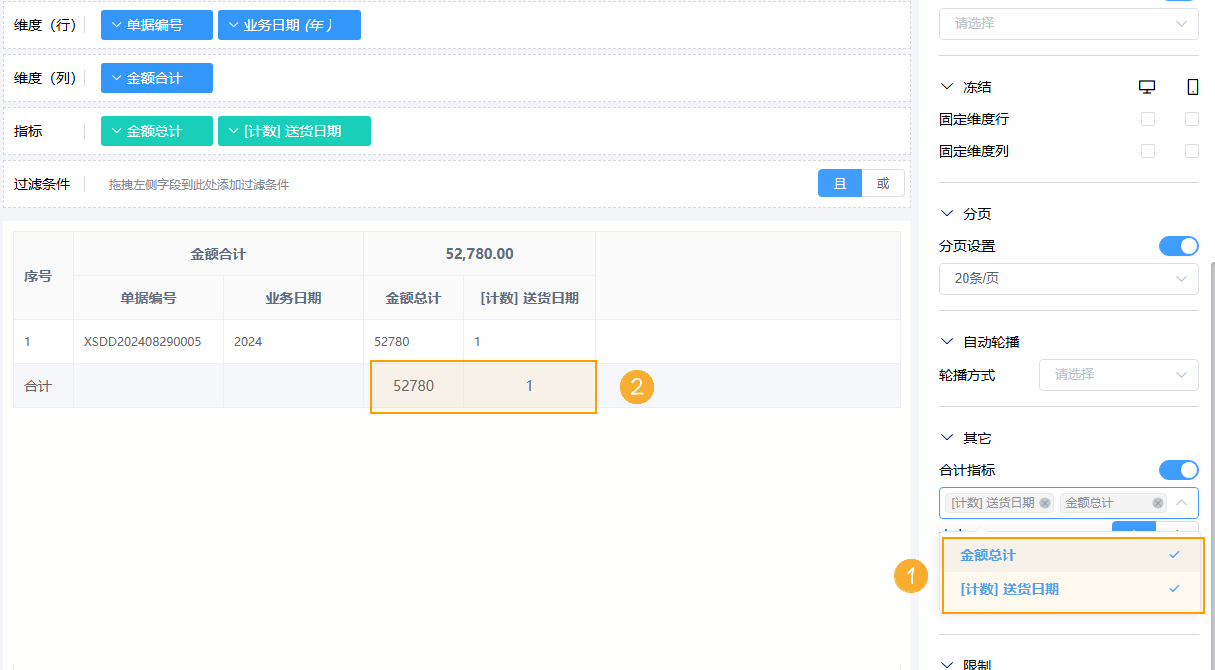This screenshot has width=1215, height=670.
Task: Check 固定维度行 desktop checkbox
Action: click(x=1148, y=119)
